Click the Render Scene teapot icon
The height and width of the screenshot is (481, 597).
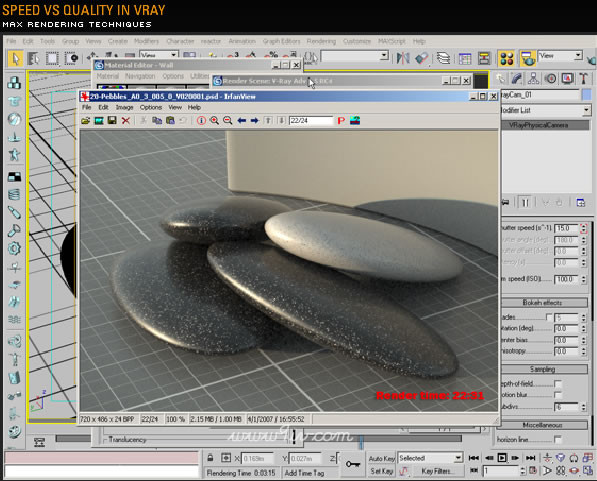tap(528, 59)
